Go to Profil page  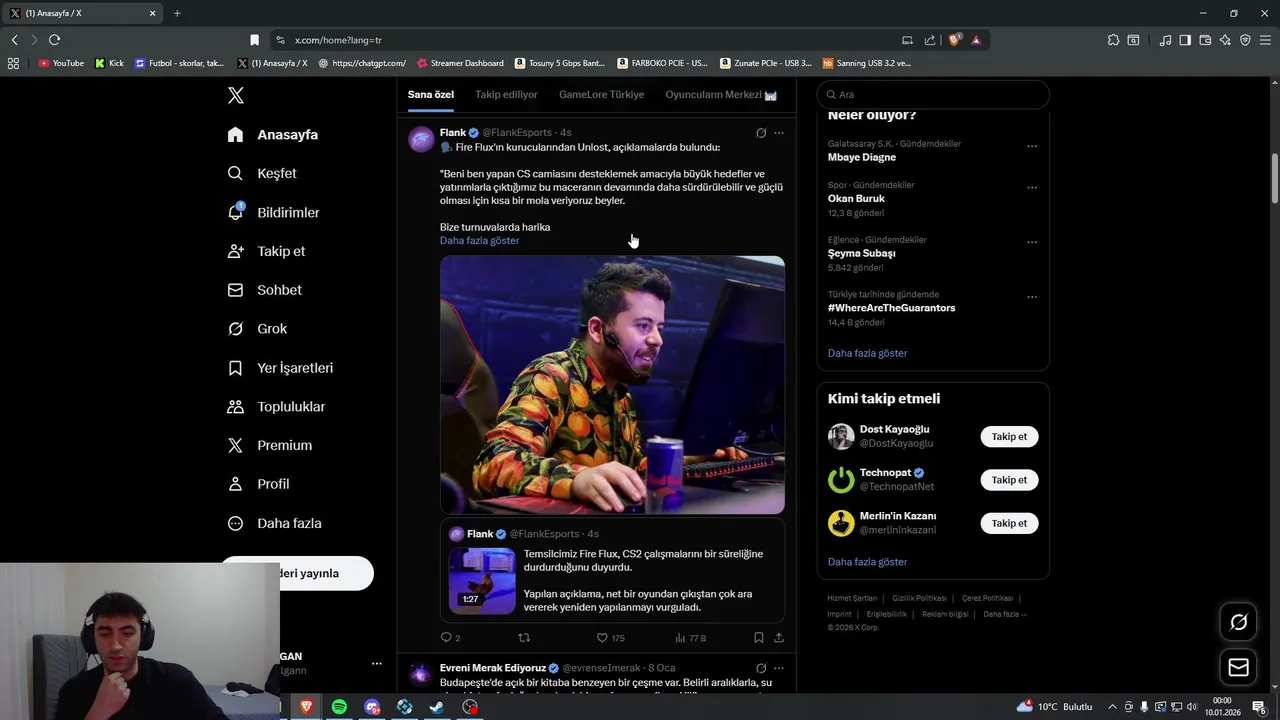pos(258,484)
